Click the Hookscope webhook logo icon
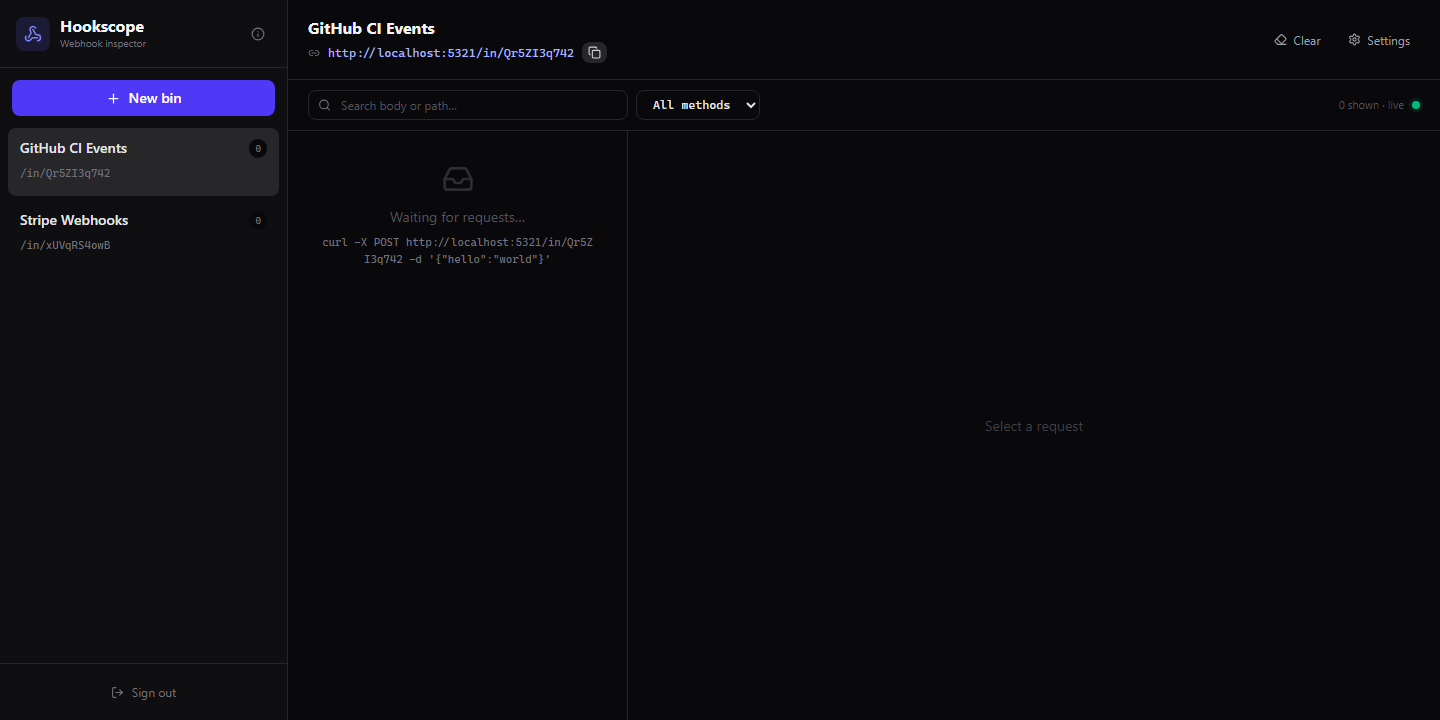 point(33,34)
